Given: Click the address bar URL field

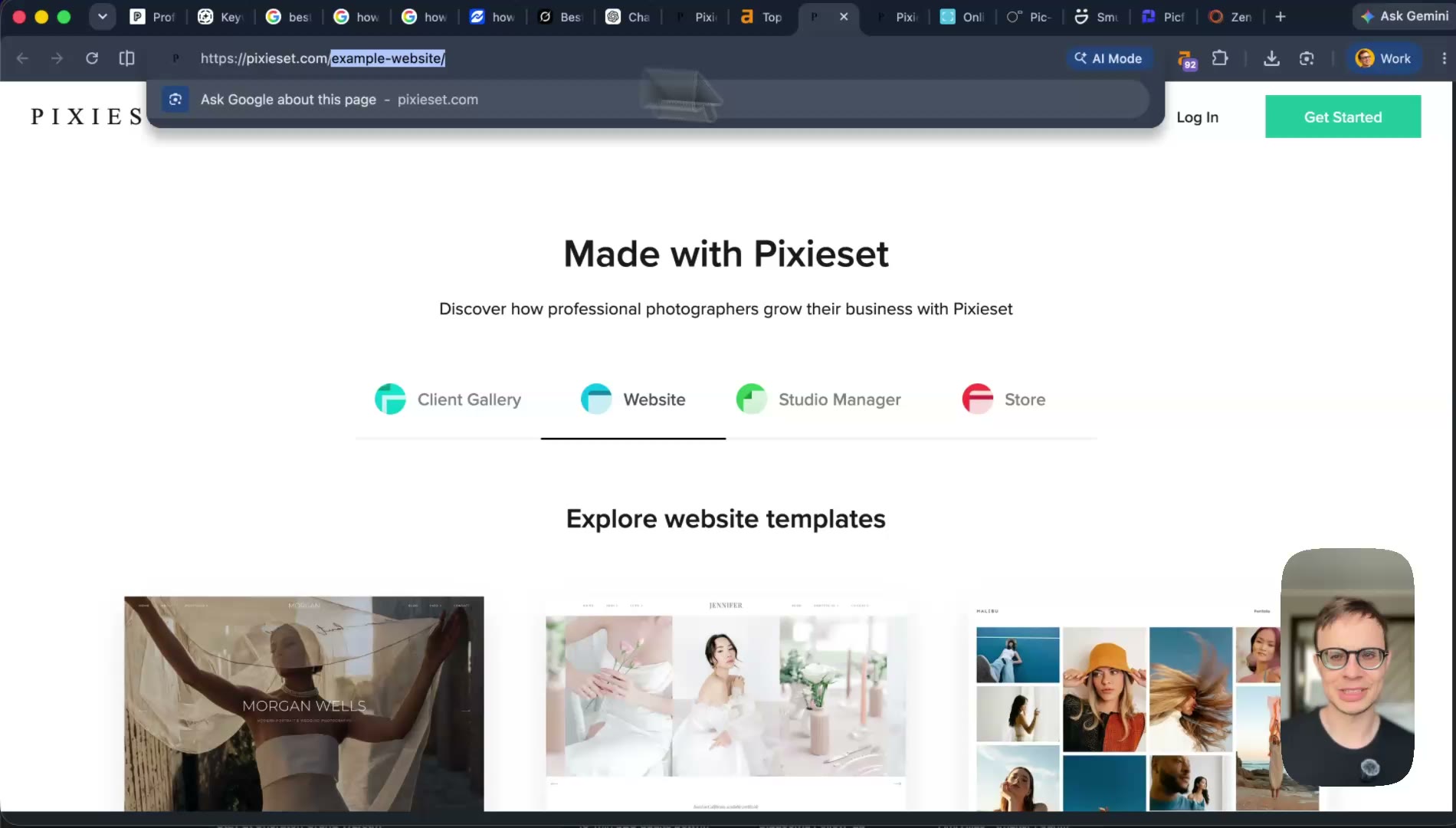Looking at the screenshot, I should (x=613, y=58).
